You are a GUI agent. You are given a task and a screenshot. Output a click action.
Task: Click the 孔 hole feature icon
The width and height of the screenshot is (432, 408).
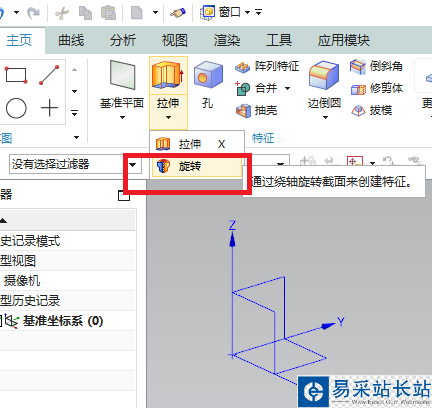pyautogui.click(x=208, y=75)
